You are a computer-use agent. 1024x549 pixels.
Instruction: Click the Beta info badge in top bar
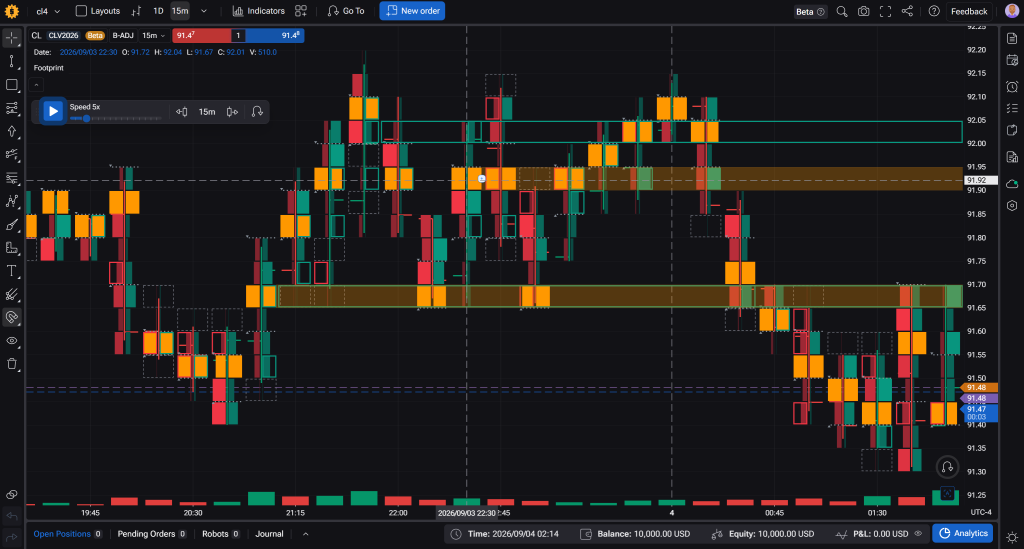coord(810,11)
